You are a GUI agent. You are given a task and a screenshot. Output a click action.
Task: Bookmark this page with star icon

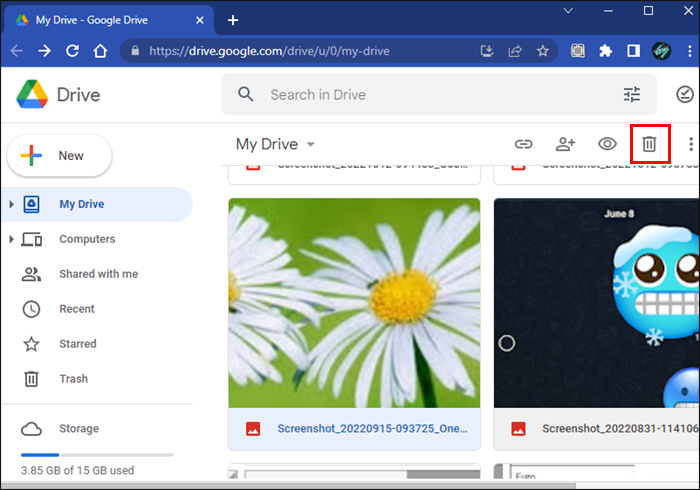click(x=542, y=50)
